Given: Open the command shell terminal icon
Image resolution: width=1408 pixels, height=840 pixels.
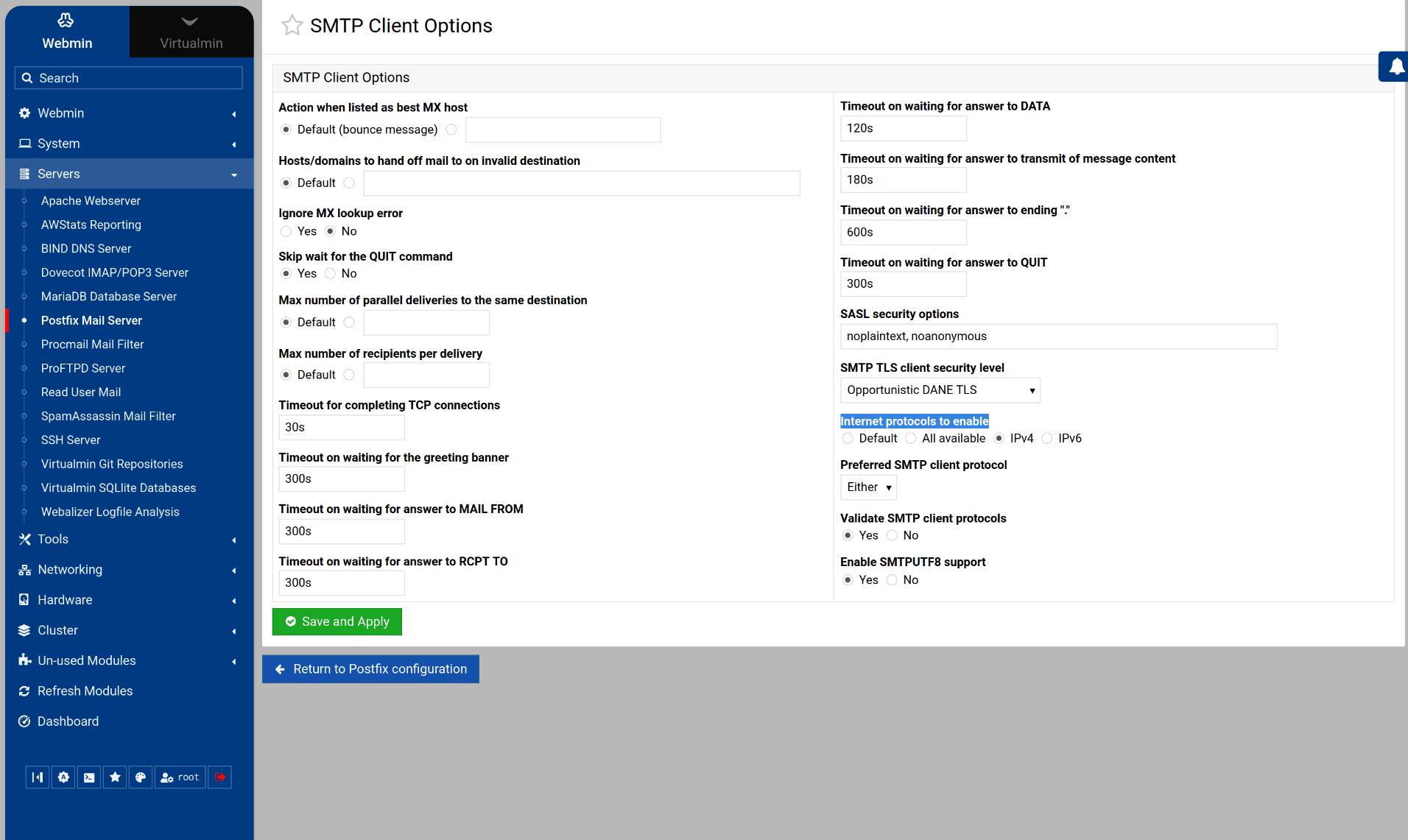Looking at the screenshot, I should click(89, 777).
